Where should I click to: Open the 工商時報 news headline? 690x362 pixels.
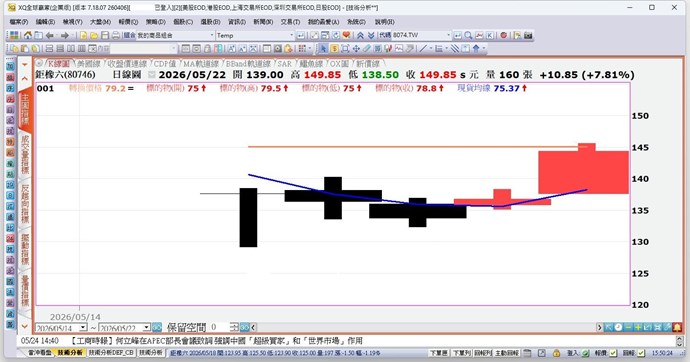click(x=217, y=341)
